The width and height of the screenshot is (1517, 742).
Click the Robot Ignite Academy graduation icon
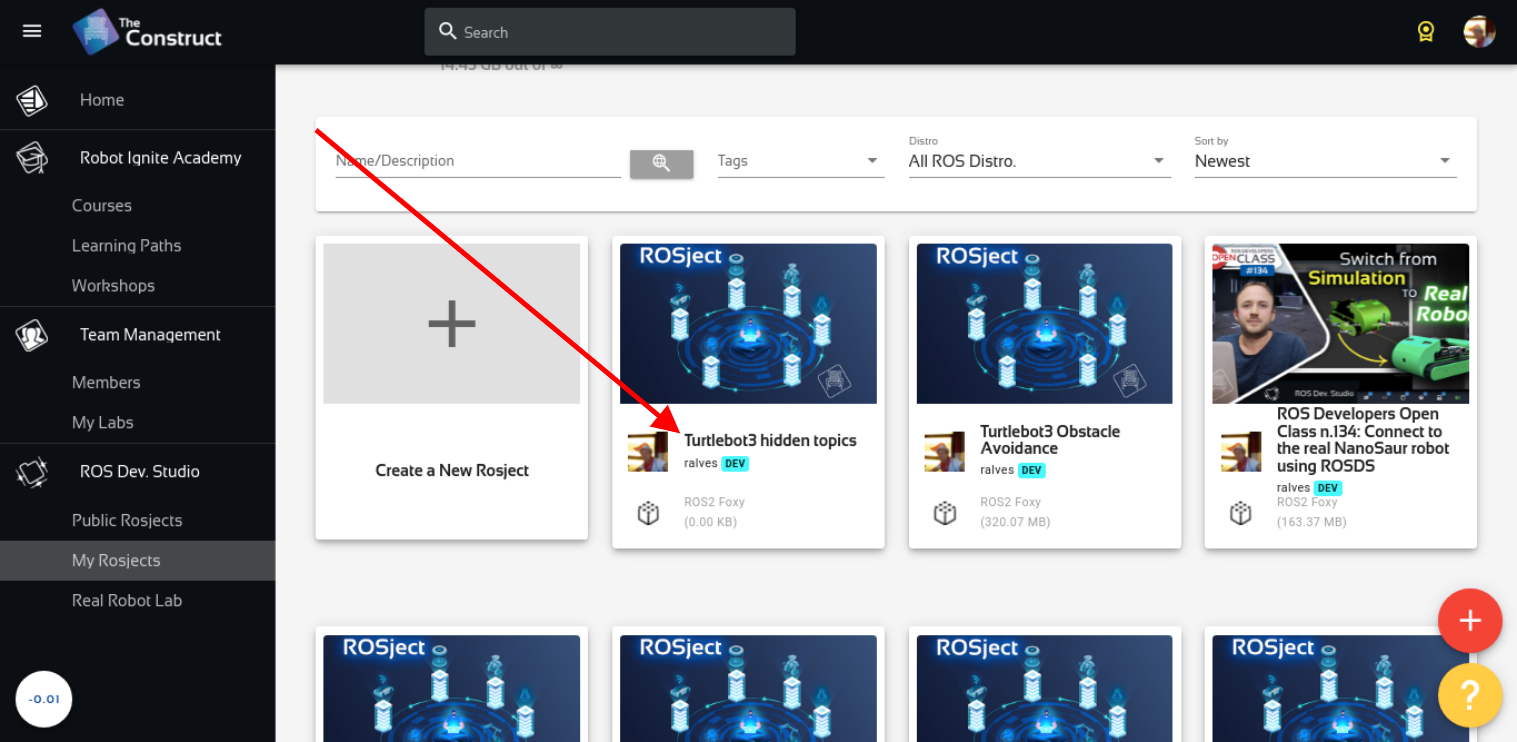32,158
